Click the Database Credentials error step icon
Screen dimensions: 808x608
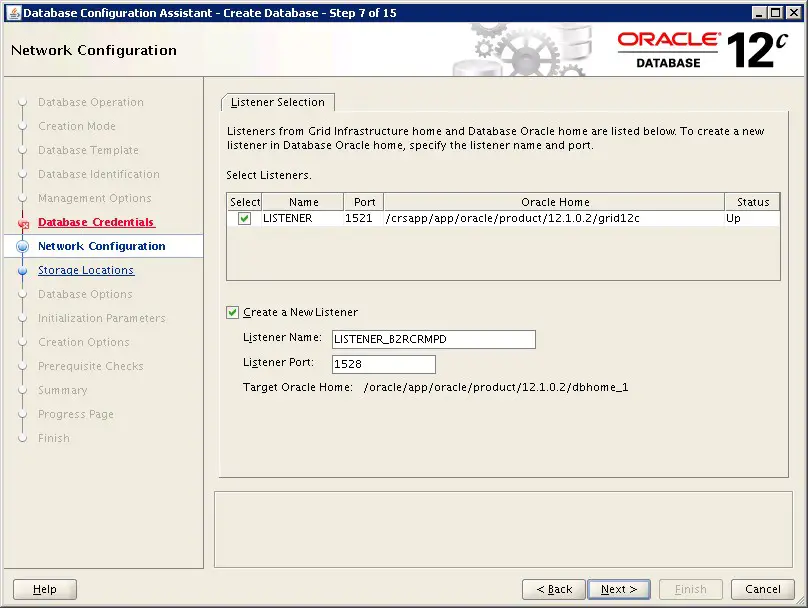[23, 223]
